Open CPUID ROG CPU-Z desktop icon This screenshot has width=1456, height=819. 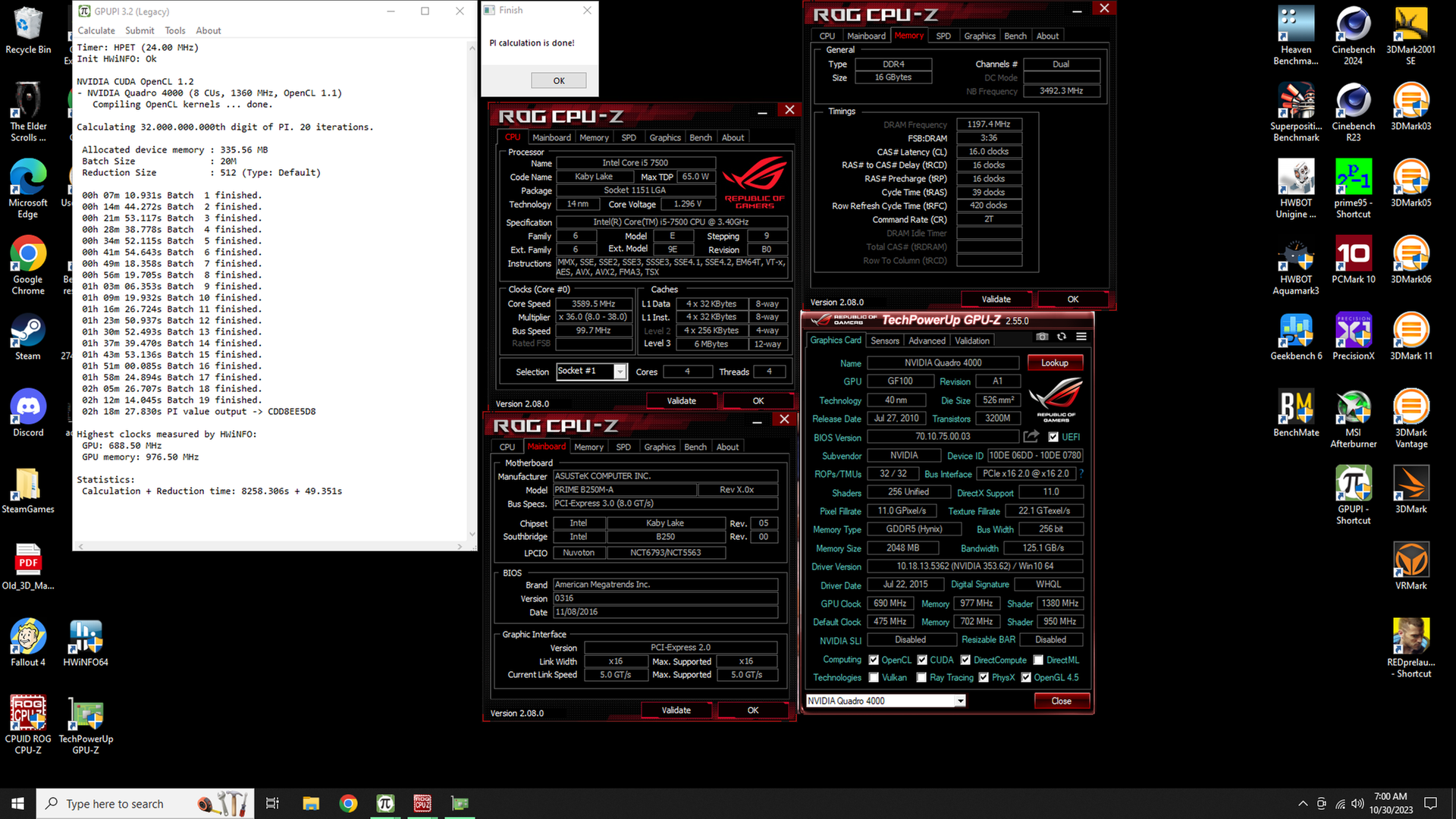(x=28, y=725)
